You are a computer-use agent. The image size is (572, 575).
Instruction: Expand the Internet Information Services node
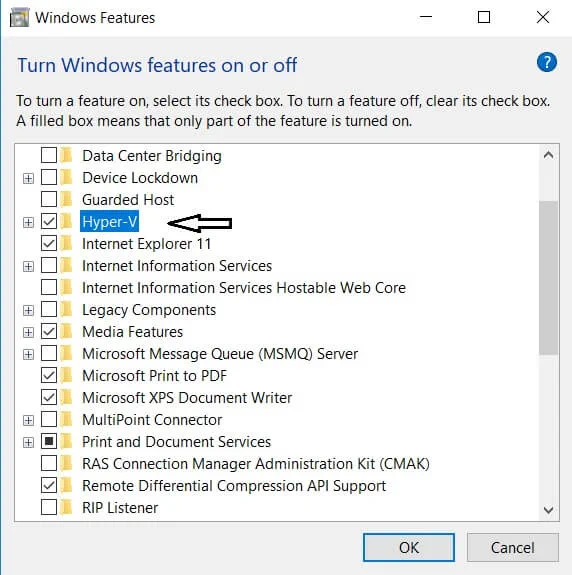(28, 267)
